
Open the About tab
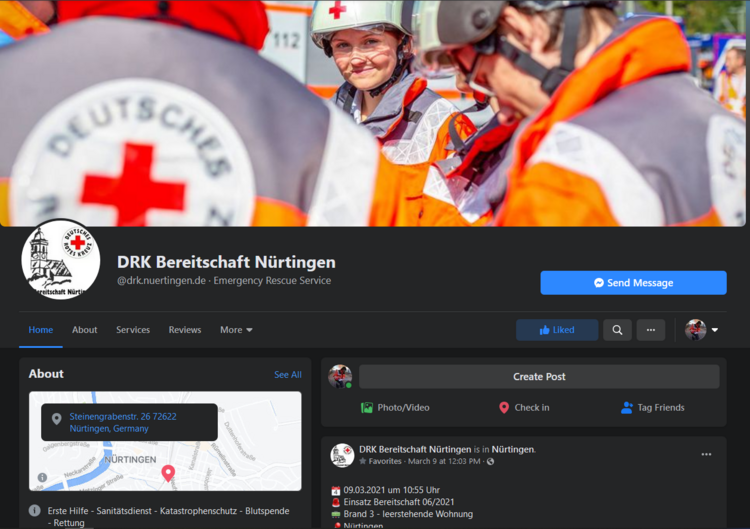tap(85, 330)
